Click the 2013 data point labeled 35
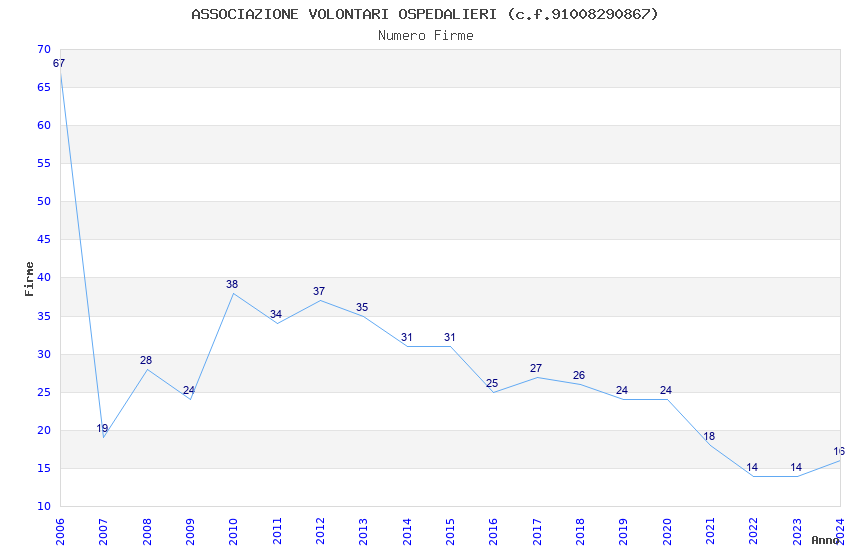This screenshot has height=550, width=850. pos(362,307)
